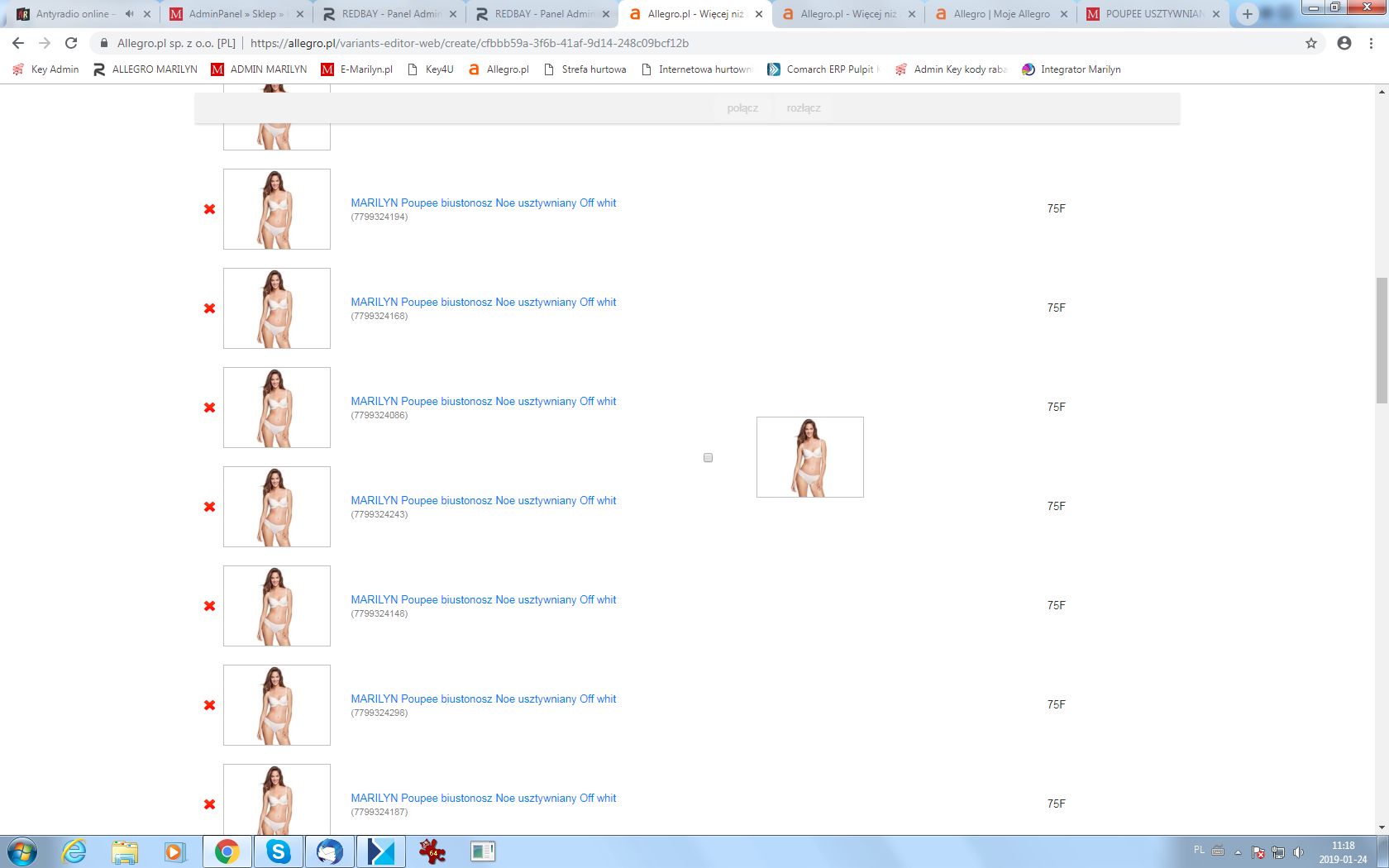The height and width of the screenshot is (868, 1389).
Task: Click the rozłącz button
Action: point(804,108)
